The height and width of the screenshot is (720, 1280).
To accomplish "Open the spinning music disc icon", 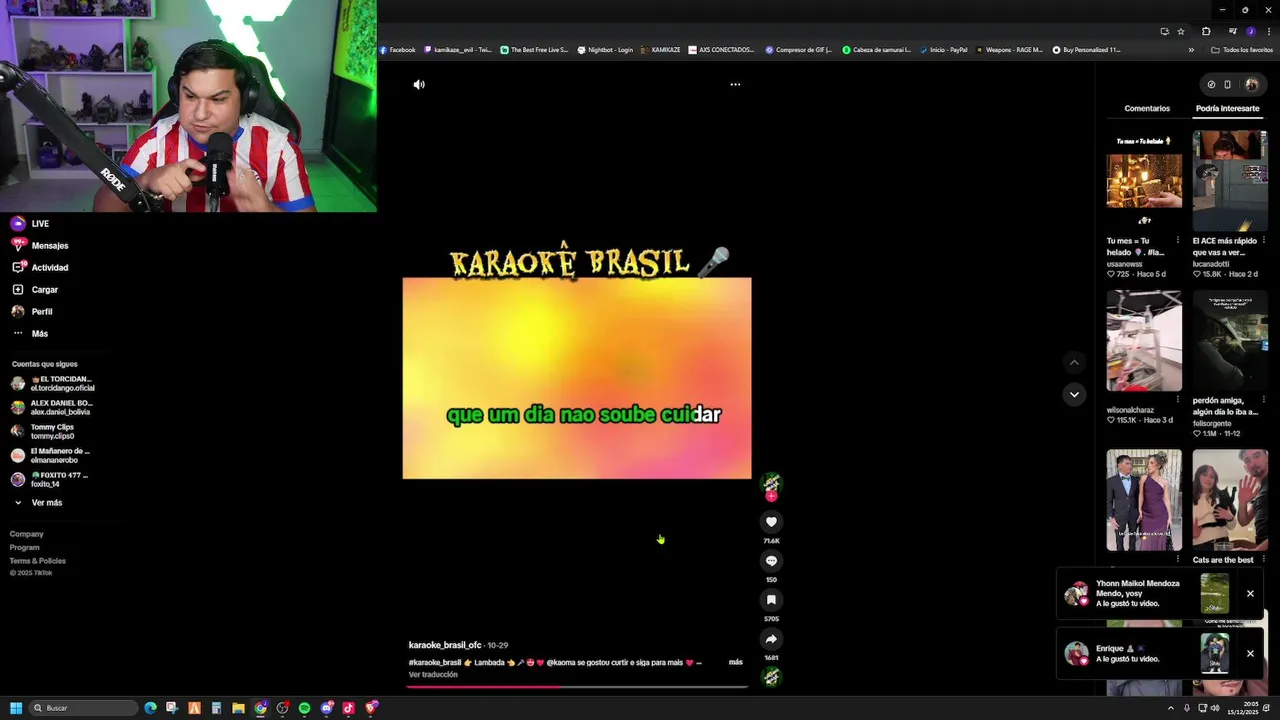I will pos(771,677).
